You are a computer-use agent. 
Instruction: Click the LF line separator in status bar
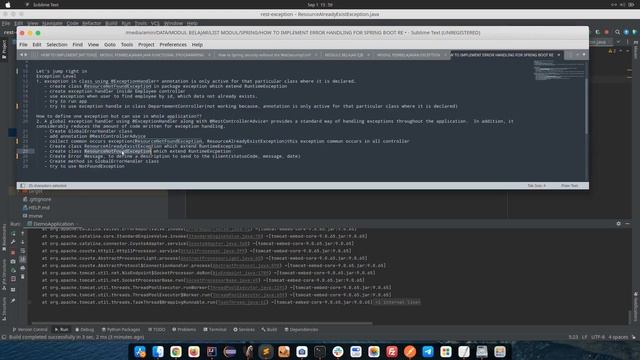click(x=584, y=337)
